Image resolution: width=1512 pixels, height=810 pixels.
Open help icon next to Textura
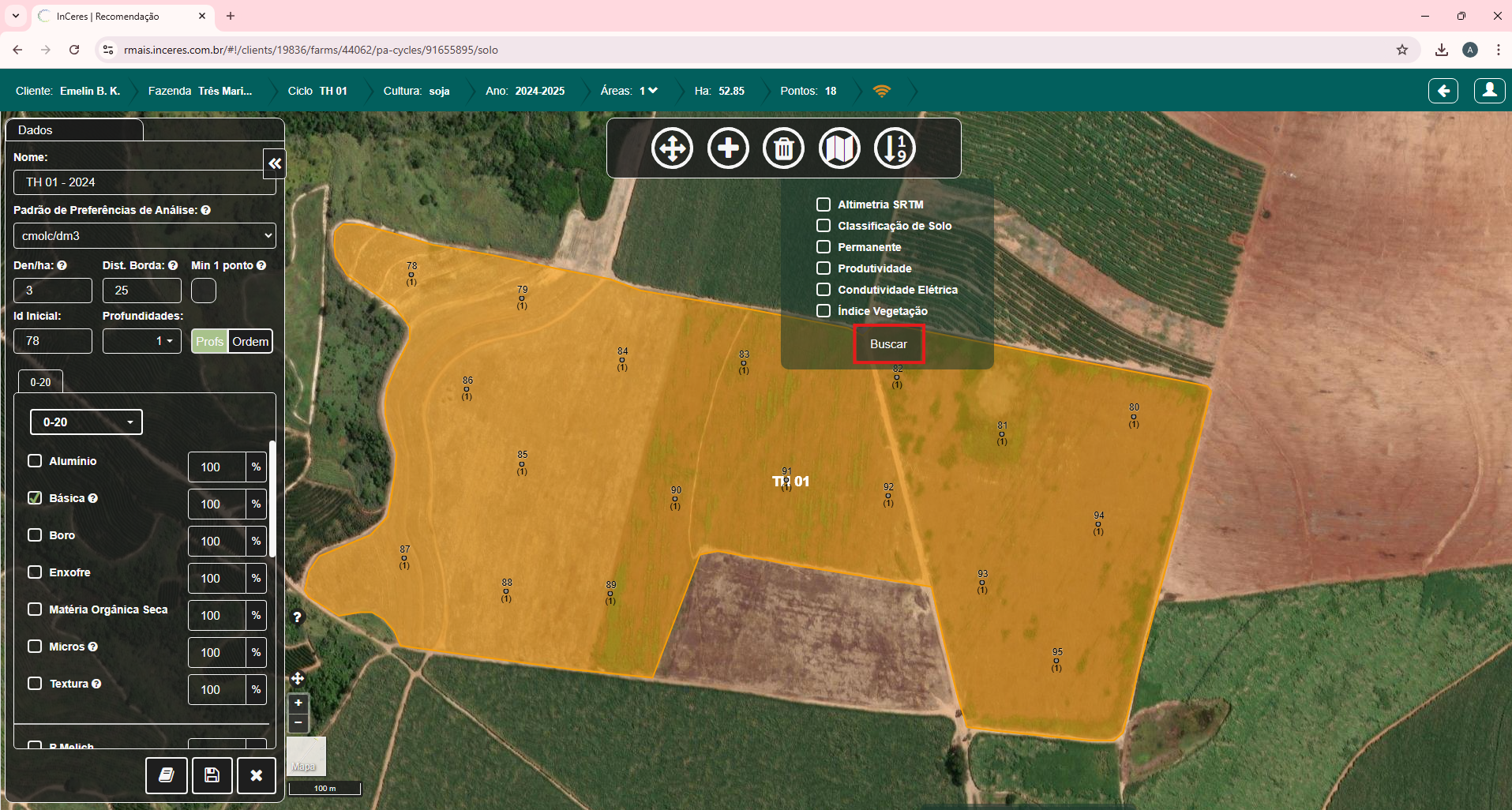(96, 684)
